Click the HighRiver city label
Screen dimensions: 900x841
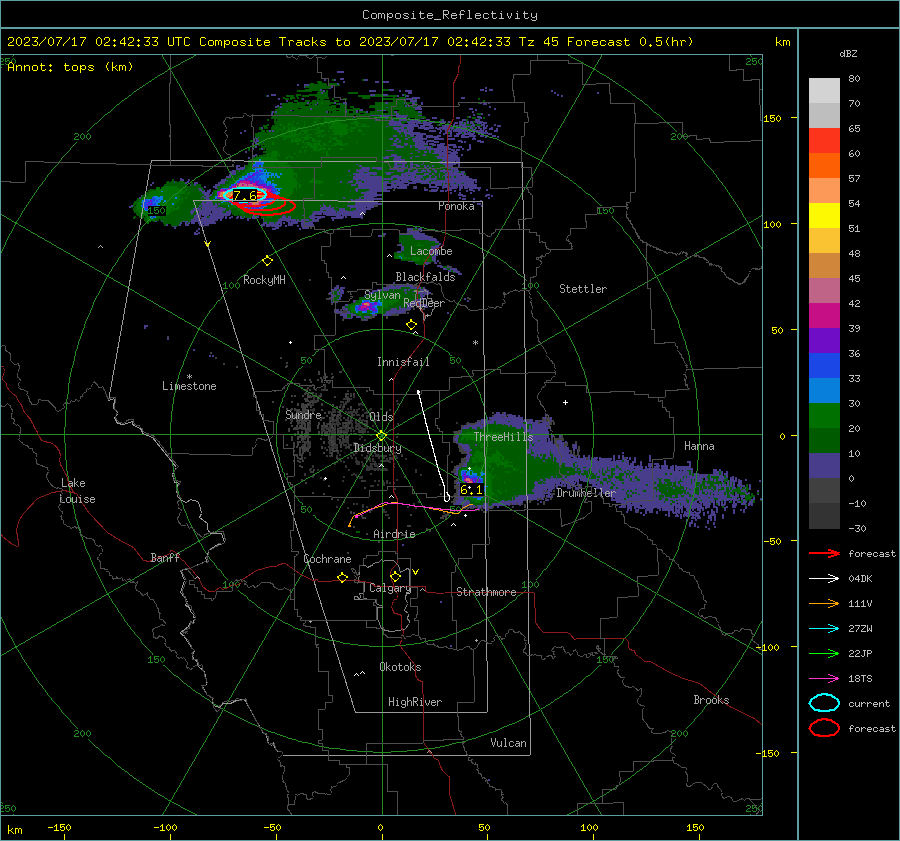415,702
